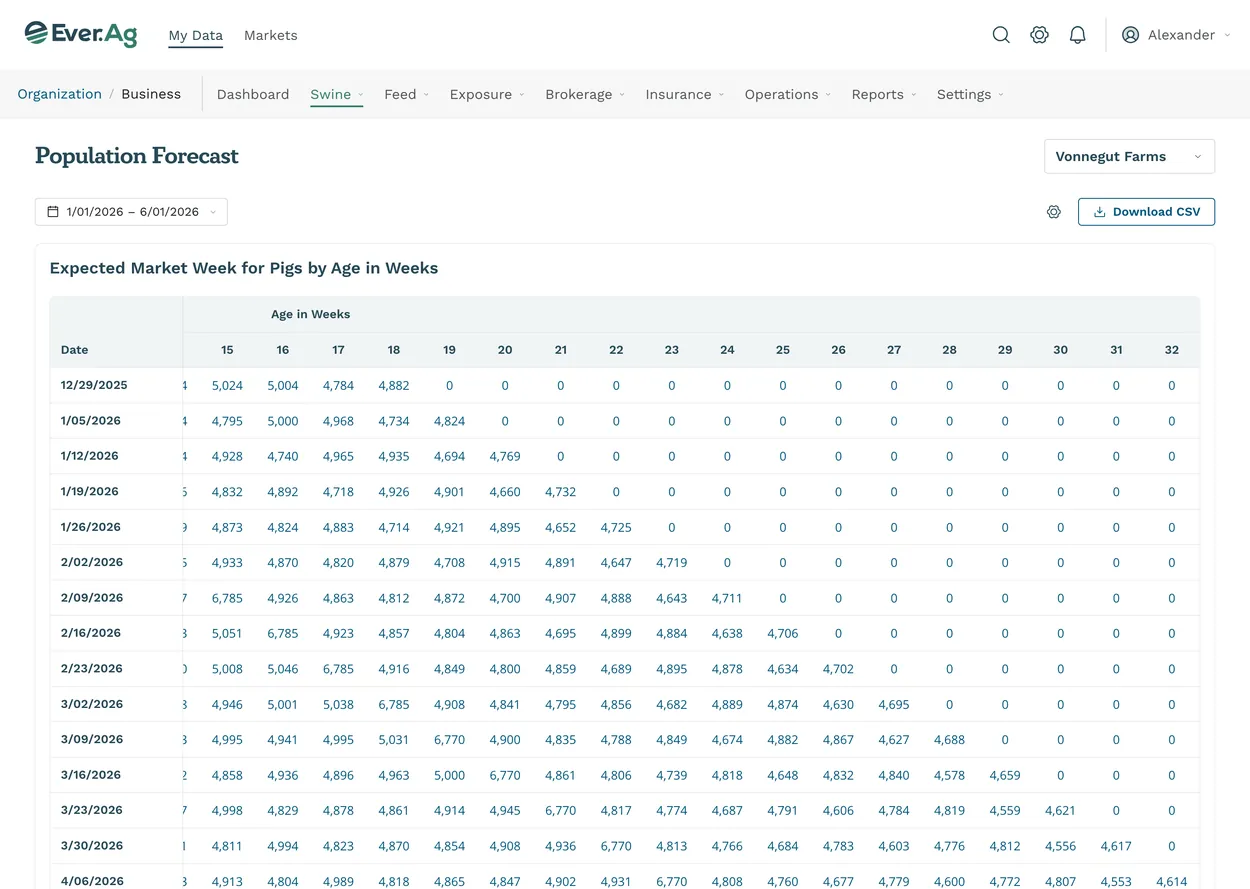Image resolution: width=1250 pixels, height=889 pixels.
Task: Open the header settings gear icon
Action: click(x=1040, y=35)
